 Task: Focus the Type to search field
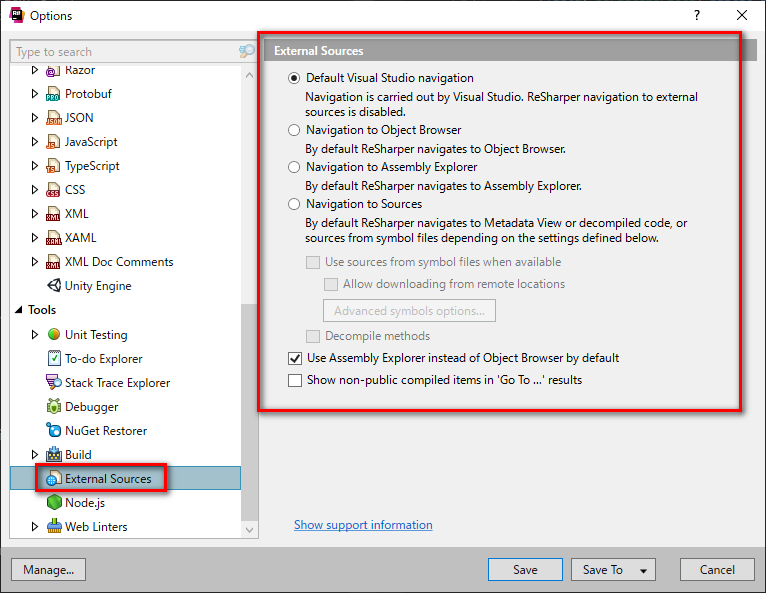pyautogui.click(x=125, y=51)
